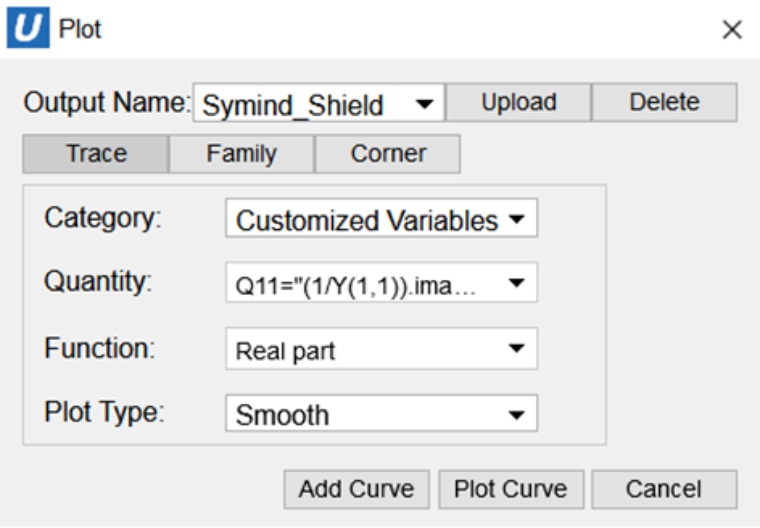Open the Quantity dropdown arrow
This screenshot has width=760, height=528.
[x=516, y=284]
